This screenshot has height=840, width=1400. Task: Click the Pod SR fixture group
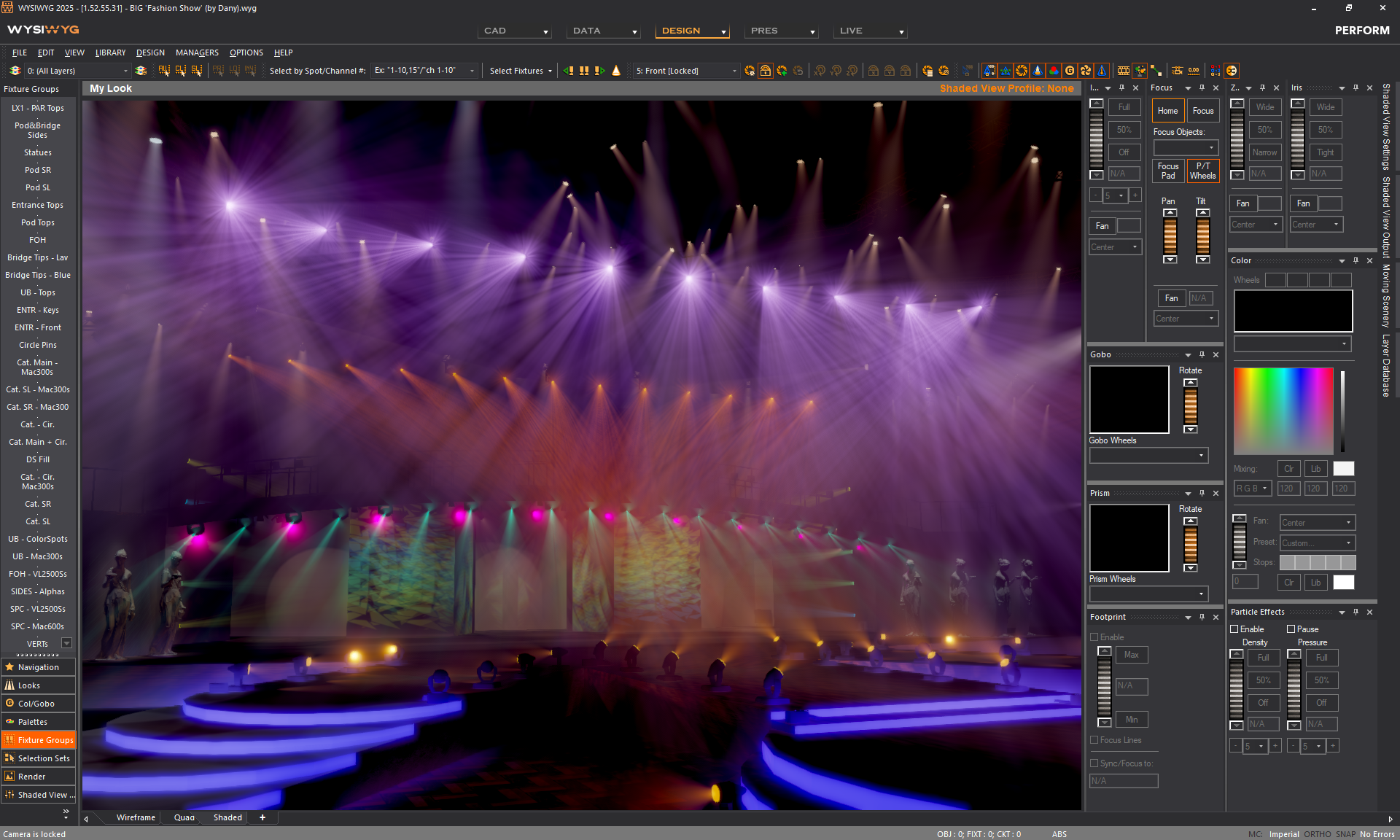pos(37,170)
